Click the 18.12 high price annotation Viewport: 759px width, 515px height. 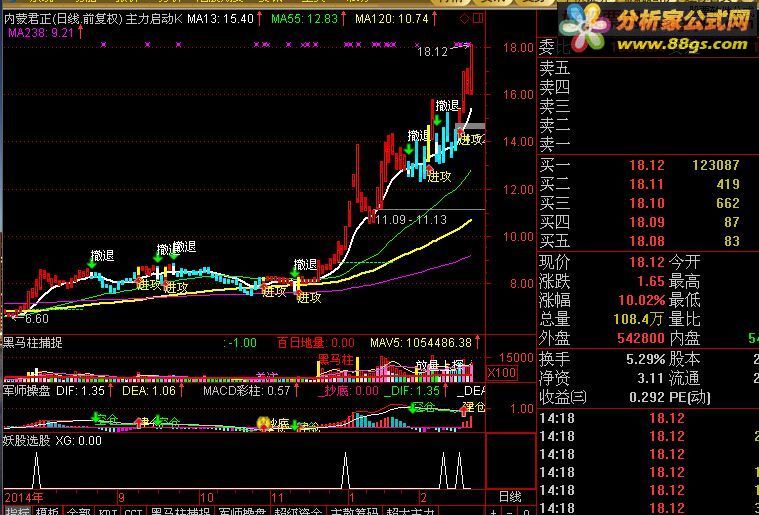pos(432,51)
